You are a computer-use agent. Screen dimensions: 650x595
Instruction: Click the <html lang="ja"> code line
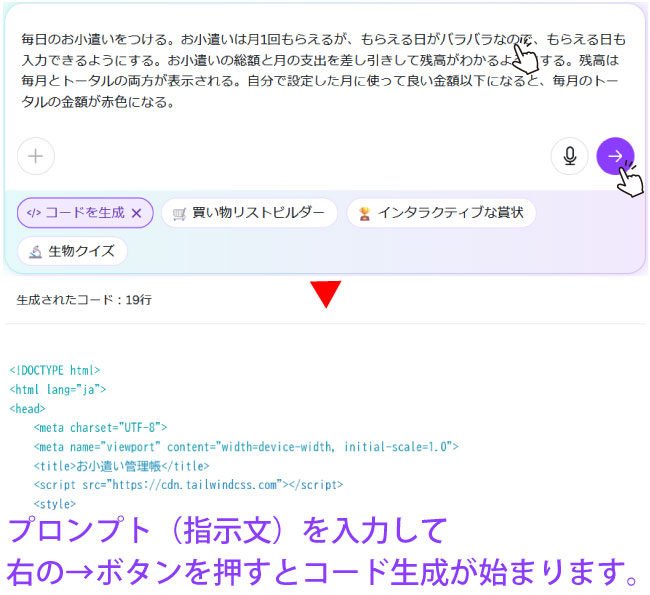click(x=58, y=389)
